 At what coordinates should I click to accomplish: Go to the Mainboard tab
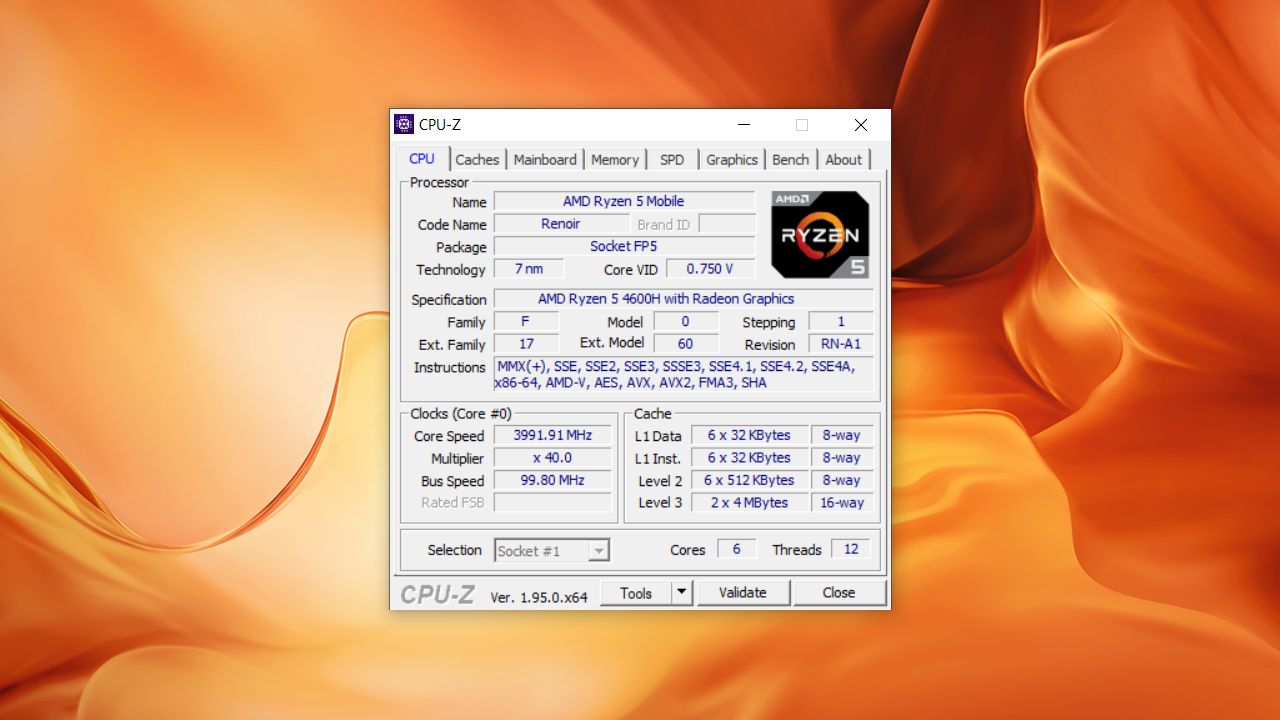[x=545, y=160]
